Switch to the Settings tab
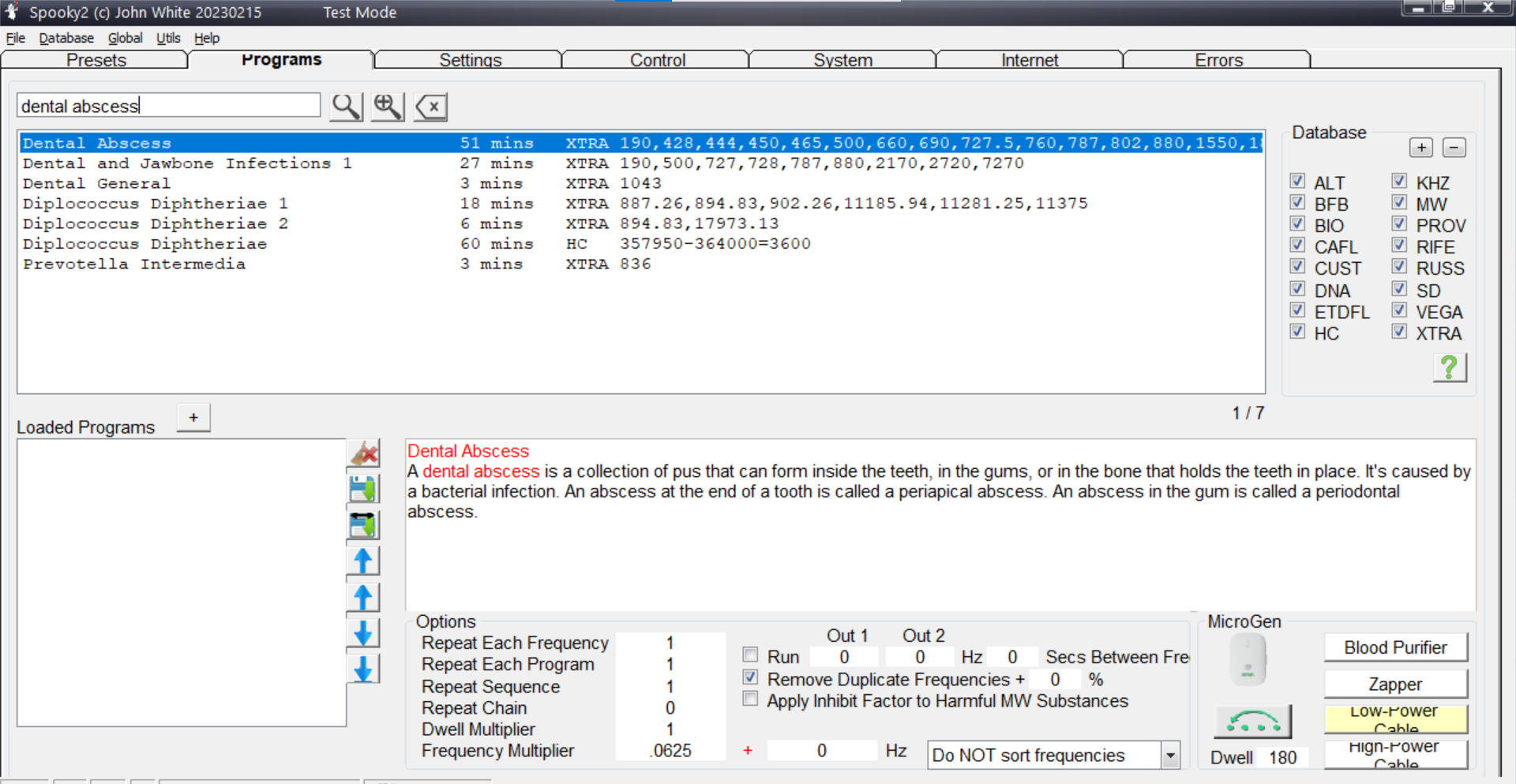 coord(470,60)
